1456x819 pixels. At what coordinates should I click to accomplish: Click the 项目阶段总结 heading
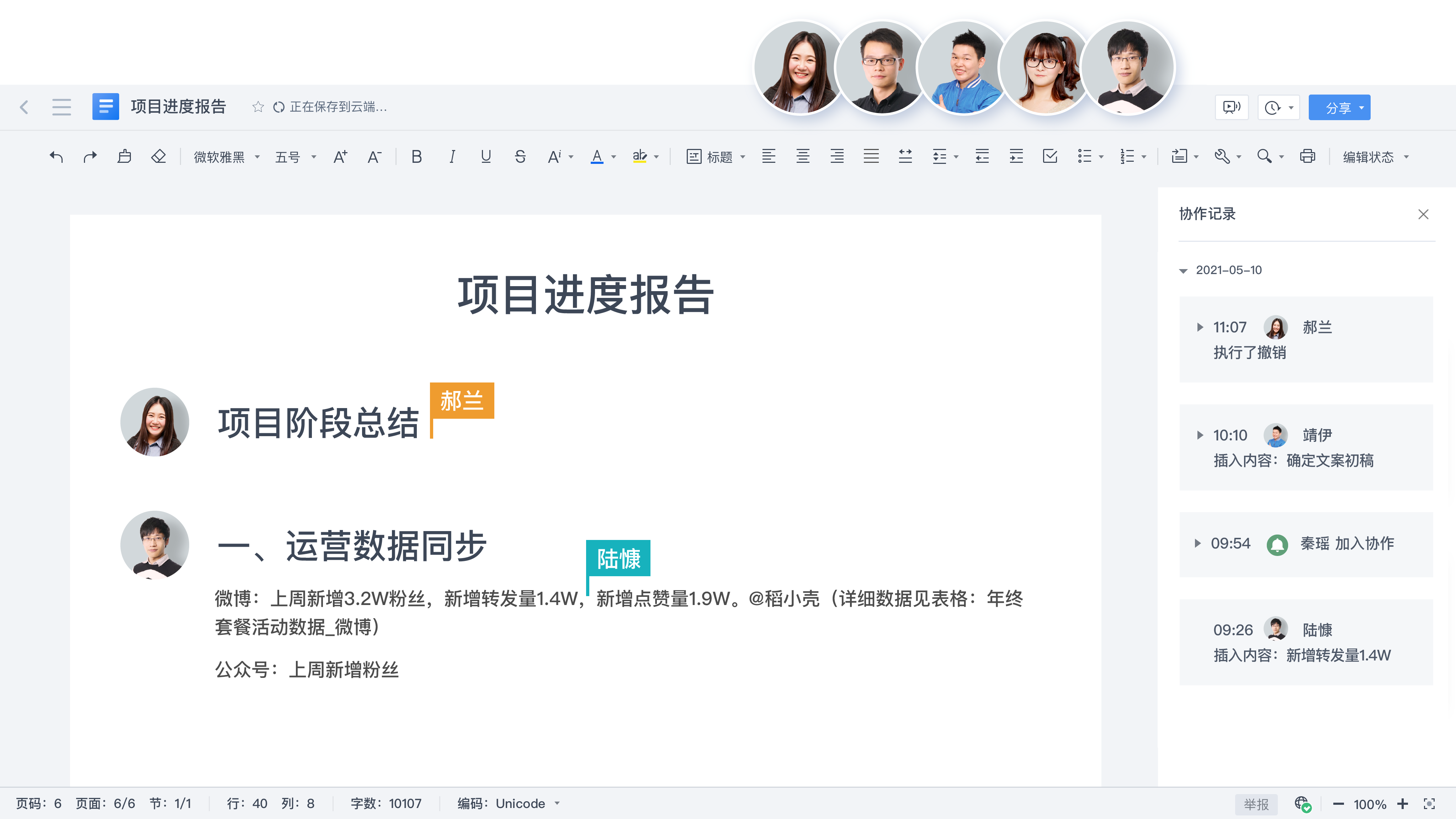point(319,423)
